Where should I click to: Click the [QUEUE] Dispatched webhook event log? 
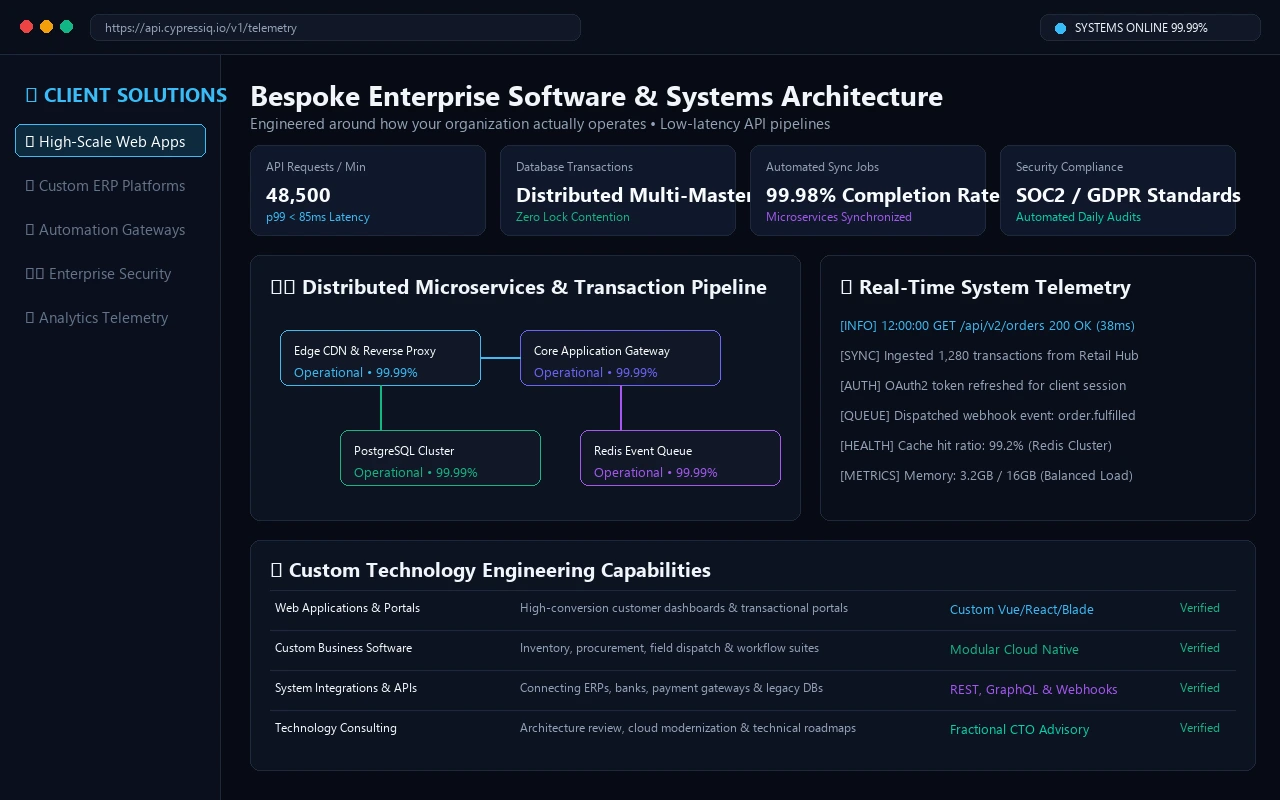coord(988,415)
